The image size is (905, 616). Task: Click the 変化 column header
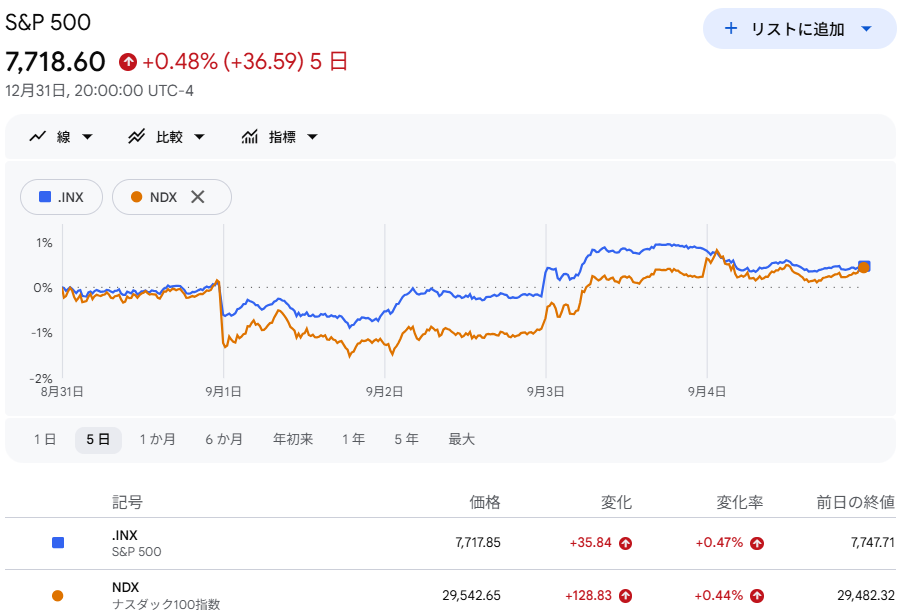click(x=616, y=502)
